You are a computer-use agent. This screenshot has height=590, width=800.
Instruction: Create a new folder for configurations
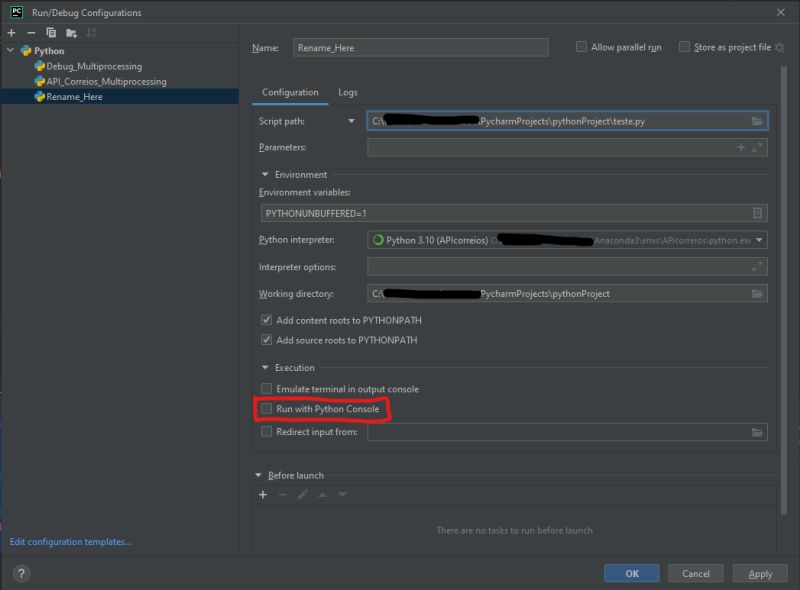pyautogui.click(x=72, y=33)
